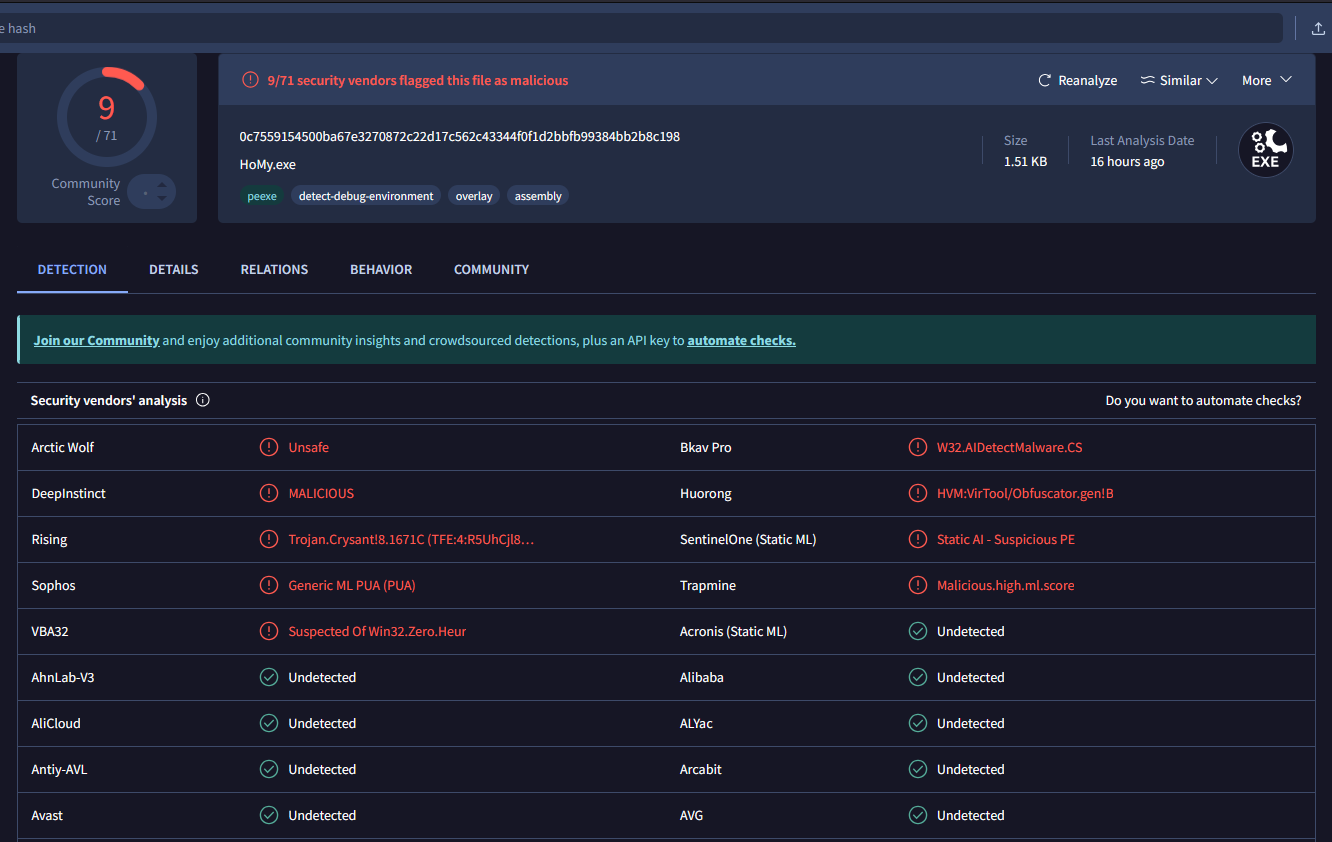The height and width of the screenshot is (842, 1332).
Task: Switch to the Detection tab
Action: (72, 269)
